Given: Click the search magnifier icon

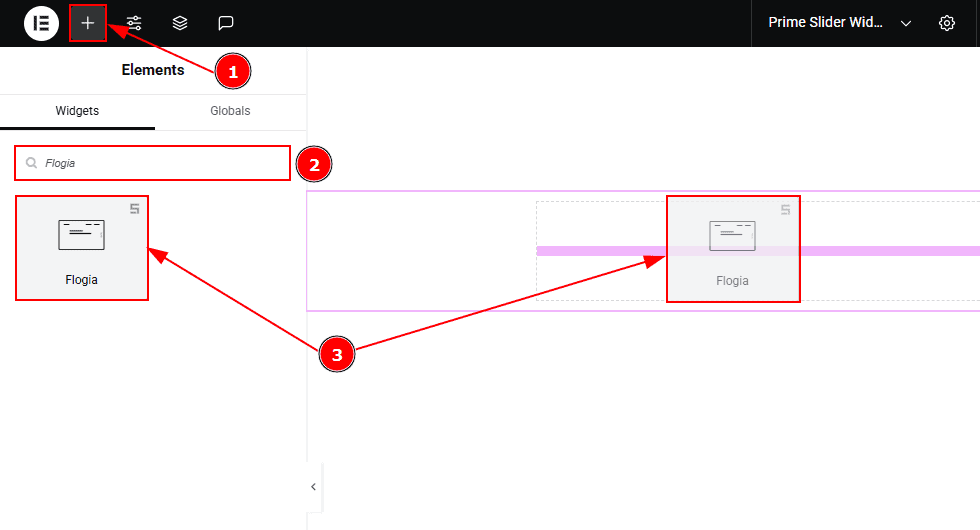Looking at the screenshot, I should click(x=31, y=163).
